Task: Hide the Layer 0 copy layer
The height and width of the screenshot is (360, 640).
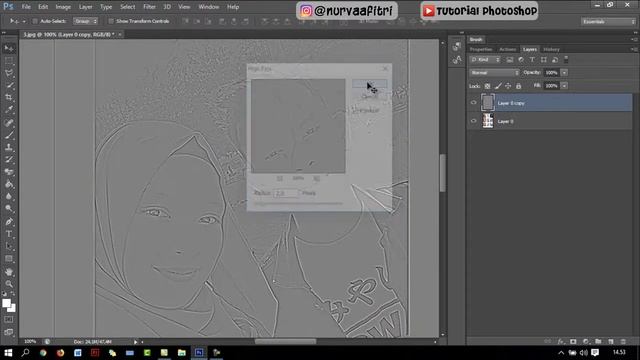Action: (473, 103)
